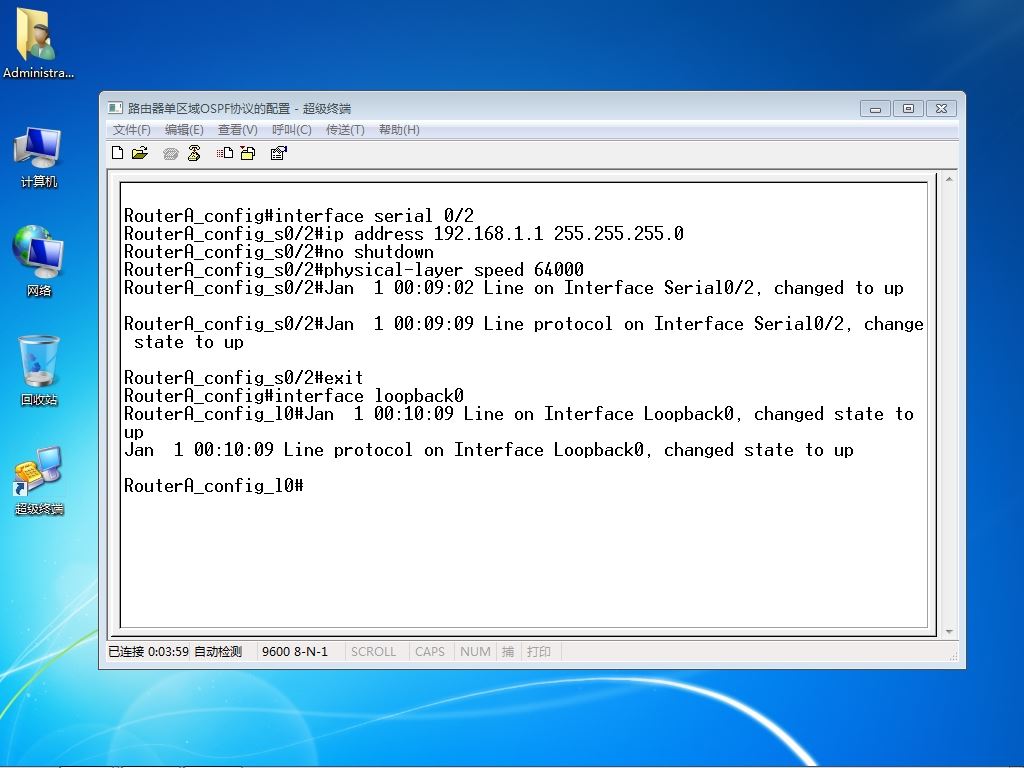Click the 'interface loopback0' command line
The height and width of the screenshot is (768, 1024).
point(294,396)
